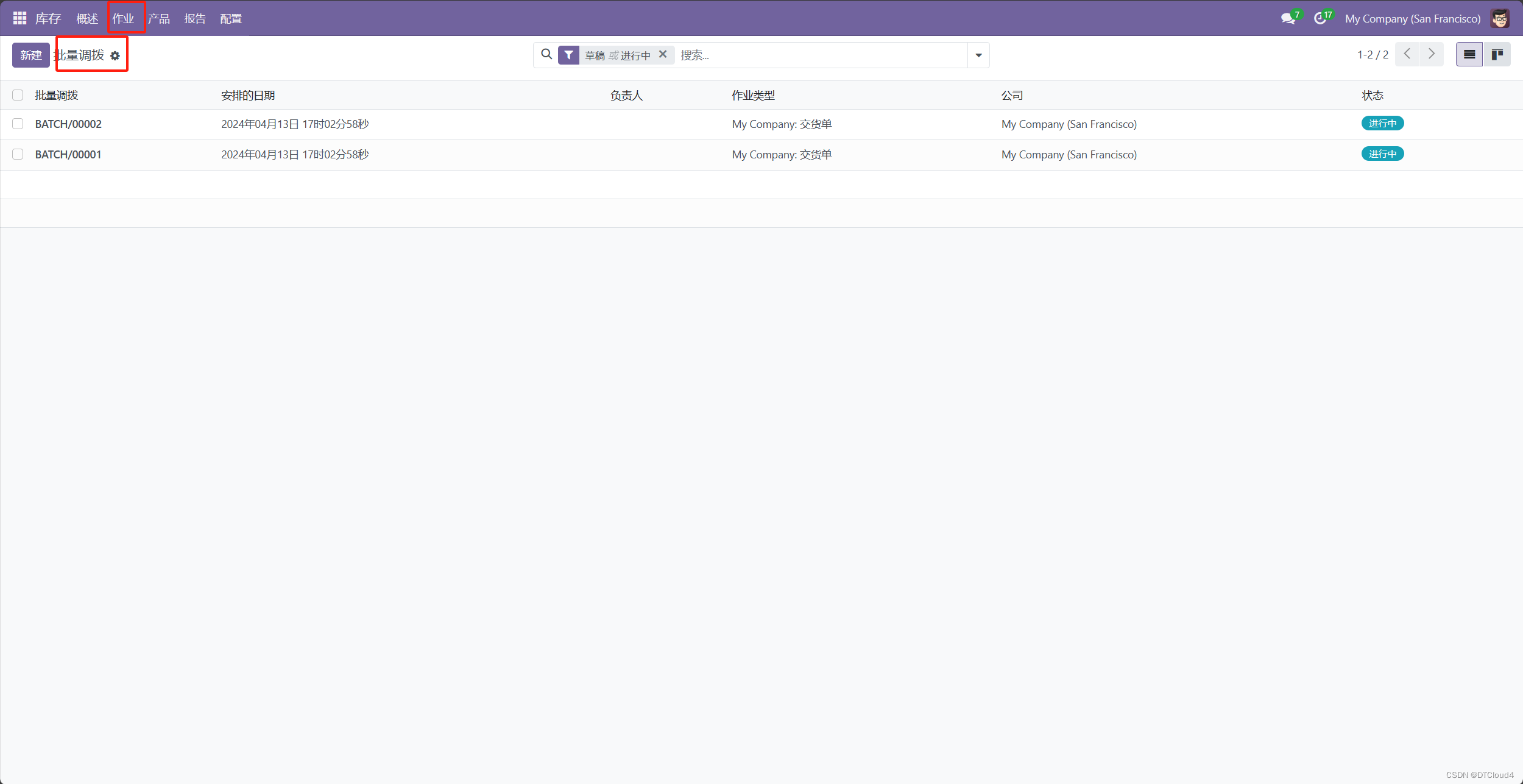The image size is (1523, 784).
Task: Expand the search options dropdown arrow
Action: tap(978, 55)
